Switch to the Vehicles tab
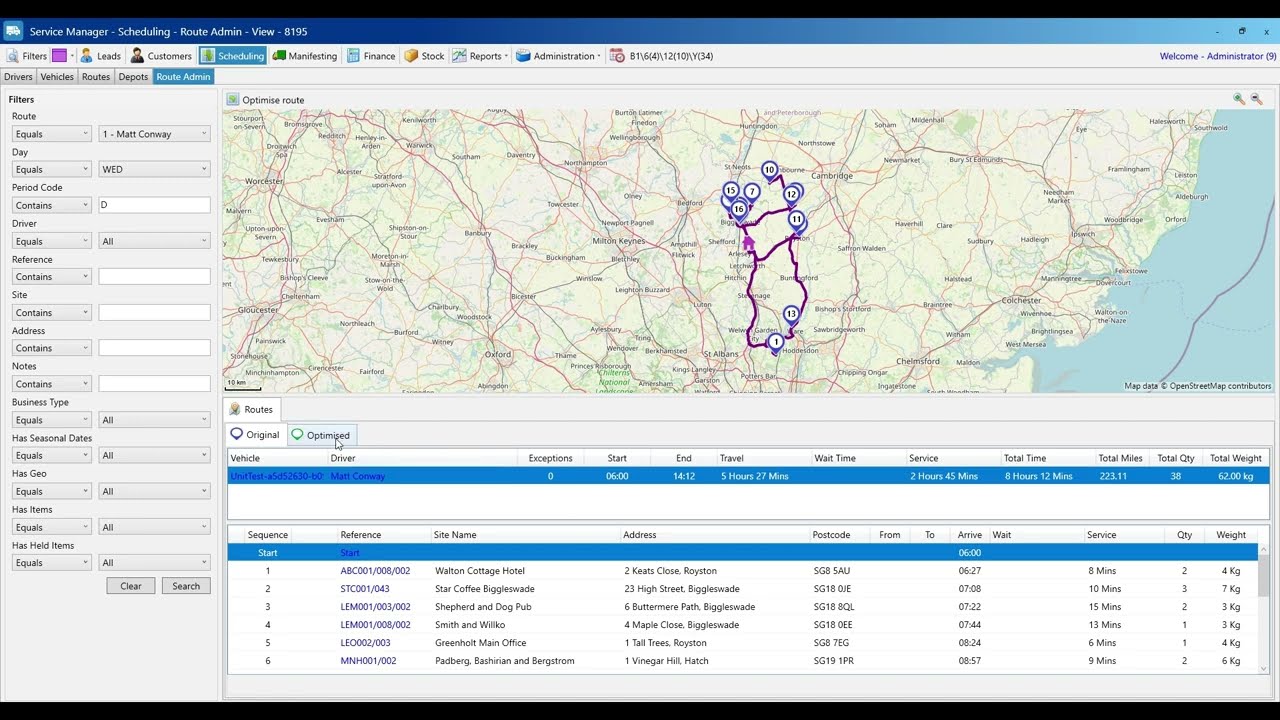1280x720 pixels. pos(57,77)
